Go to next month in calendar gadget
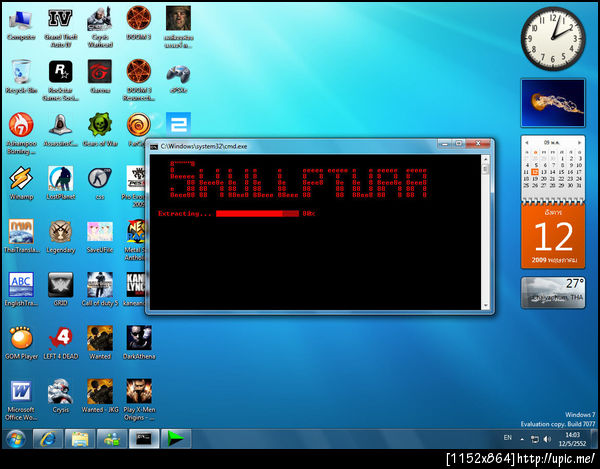Viewport: 600px width, 469px height. pos(579,142)
